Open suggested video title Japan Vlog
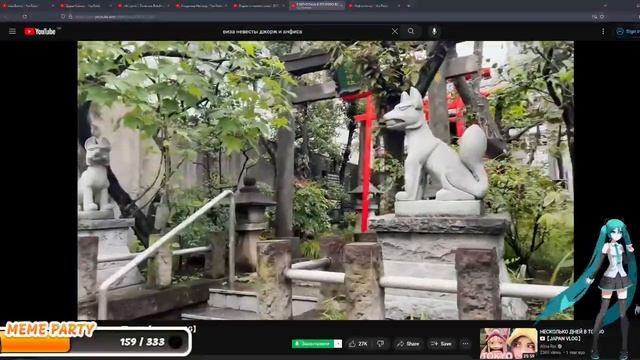The height and width of the screenshot is (360, 640). [x=572, y=335]
